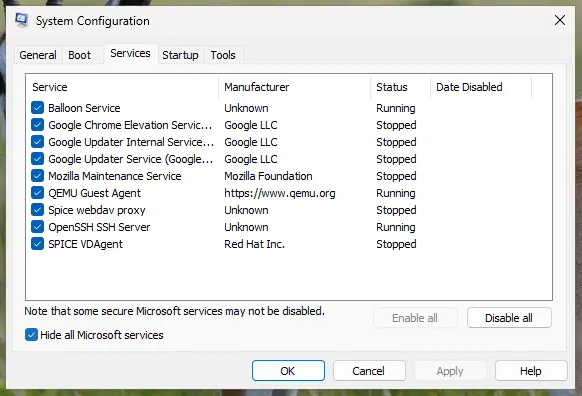The image size is (582, 396).
Task: Select the Balloon Service row name
Action: click(84, 108)
